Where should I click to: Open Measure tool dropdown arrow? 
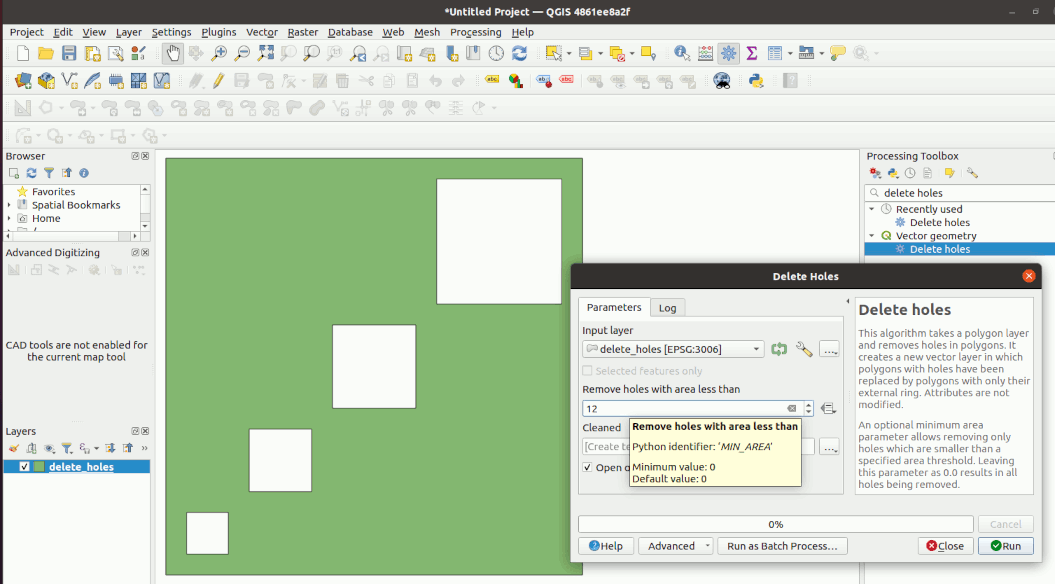(x=822, y=53)
